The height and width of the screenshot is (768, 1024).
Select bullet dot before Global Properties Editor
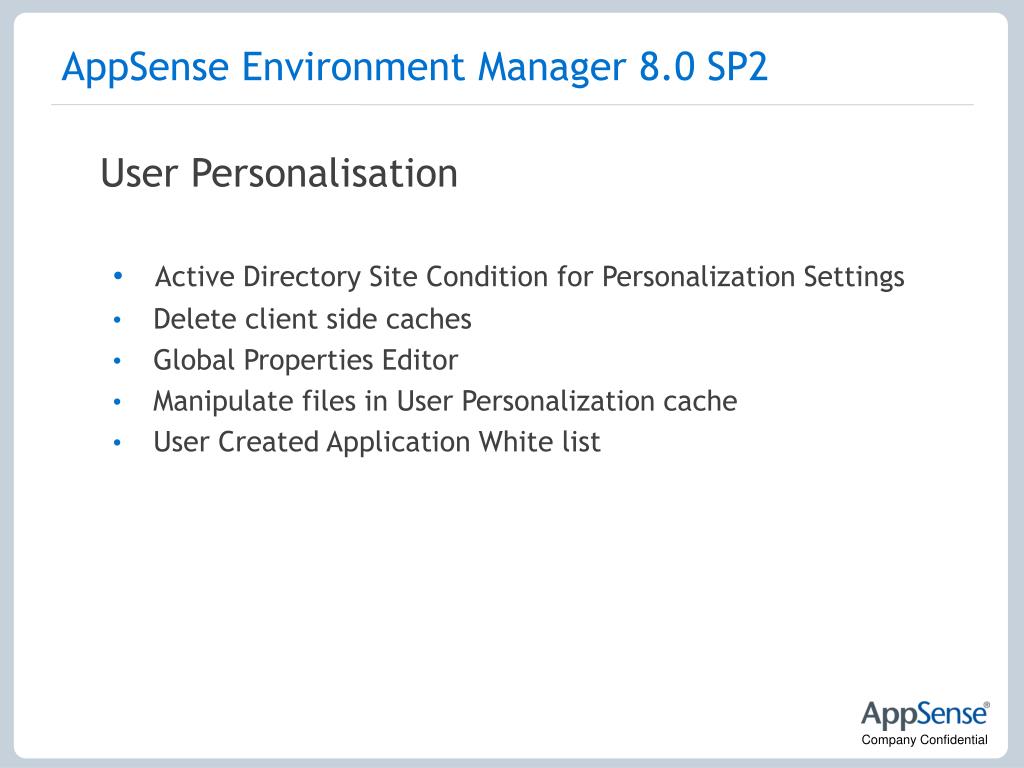pos(118,361)
